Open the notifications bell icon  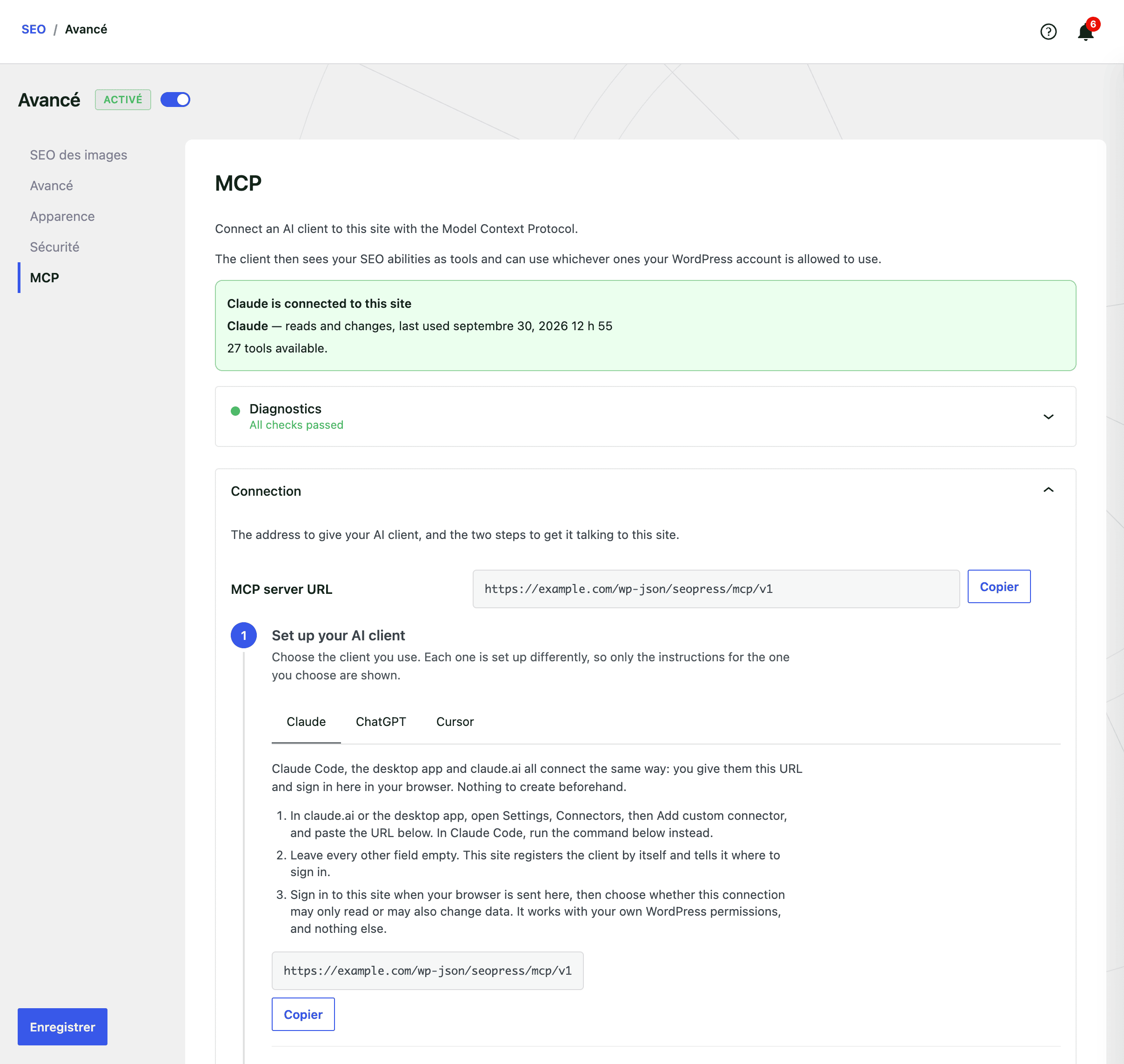coord(1085,33)
